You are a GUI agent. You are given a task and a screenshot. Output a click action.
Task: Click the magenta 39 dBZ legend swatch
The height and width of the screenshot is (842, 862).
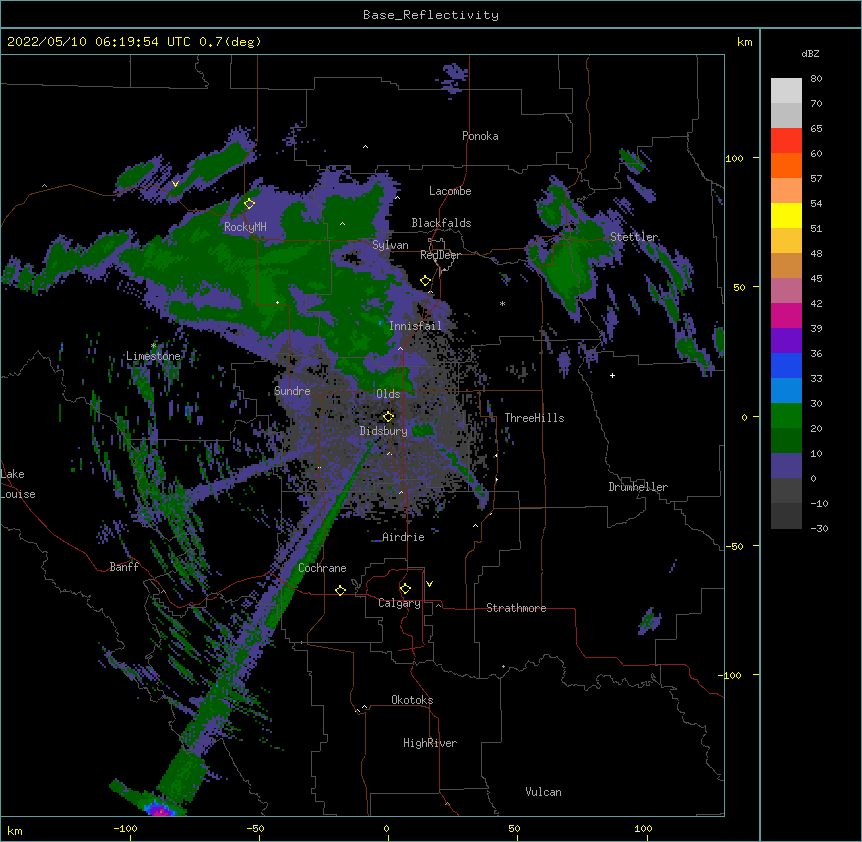tap(786, 315)
